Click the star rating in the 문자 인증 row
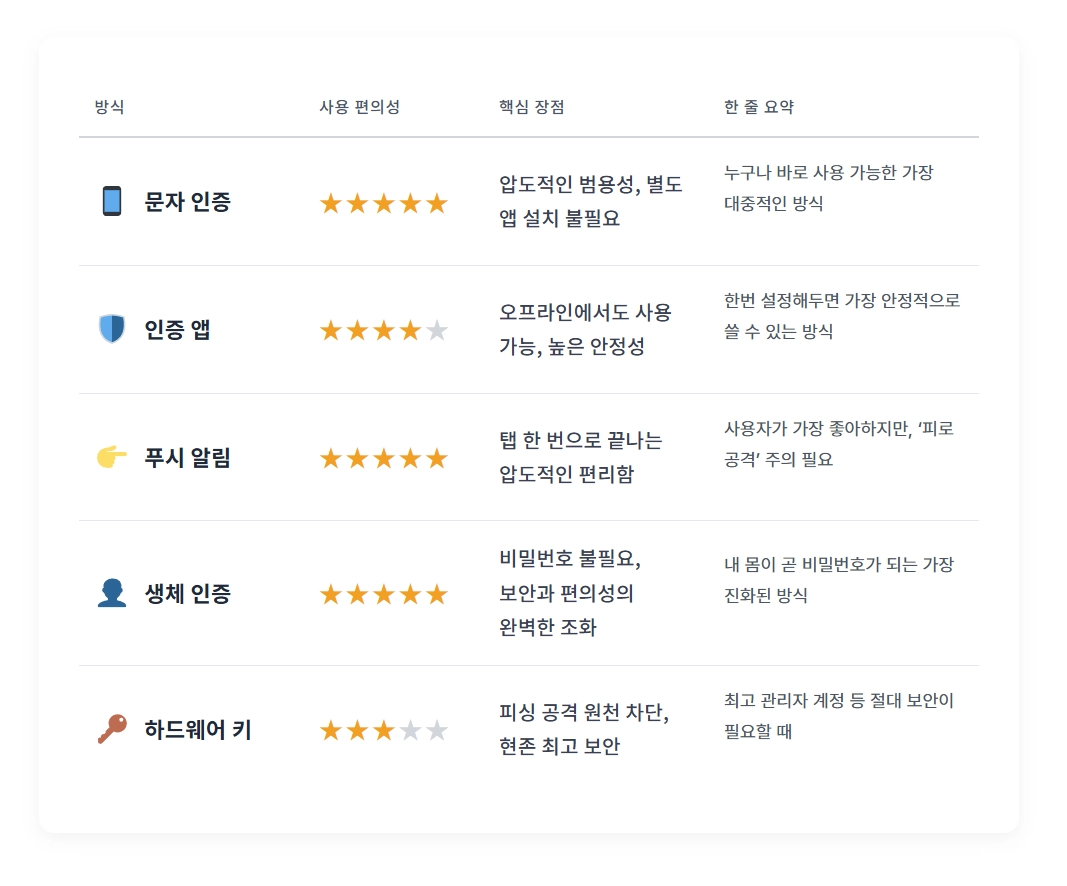The width and height of the screenshot is (1067, 886). 384,203
